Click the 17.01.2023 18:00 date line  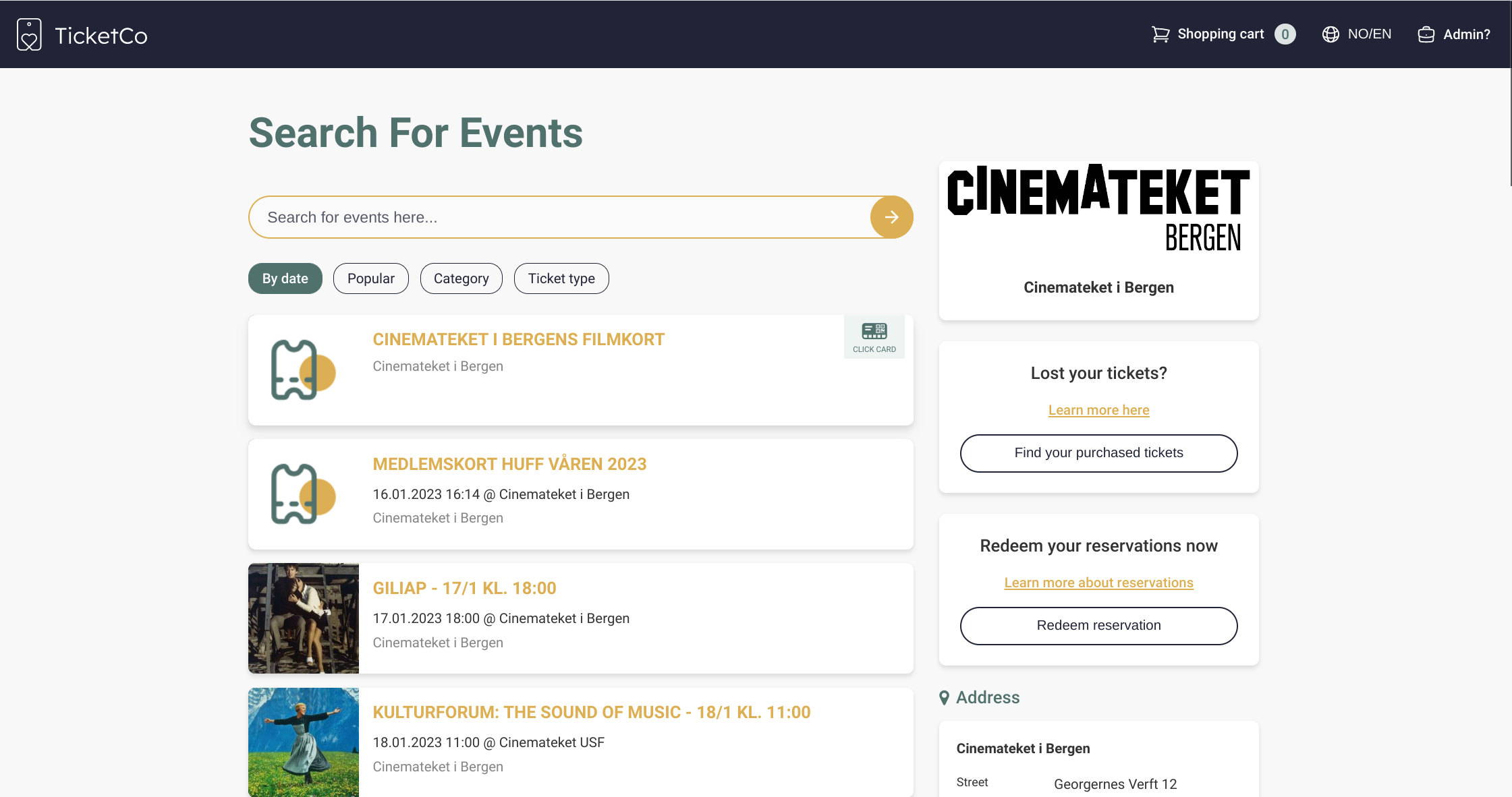tap(501, 618)
